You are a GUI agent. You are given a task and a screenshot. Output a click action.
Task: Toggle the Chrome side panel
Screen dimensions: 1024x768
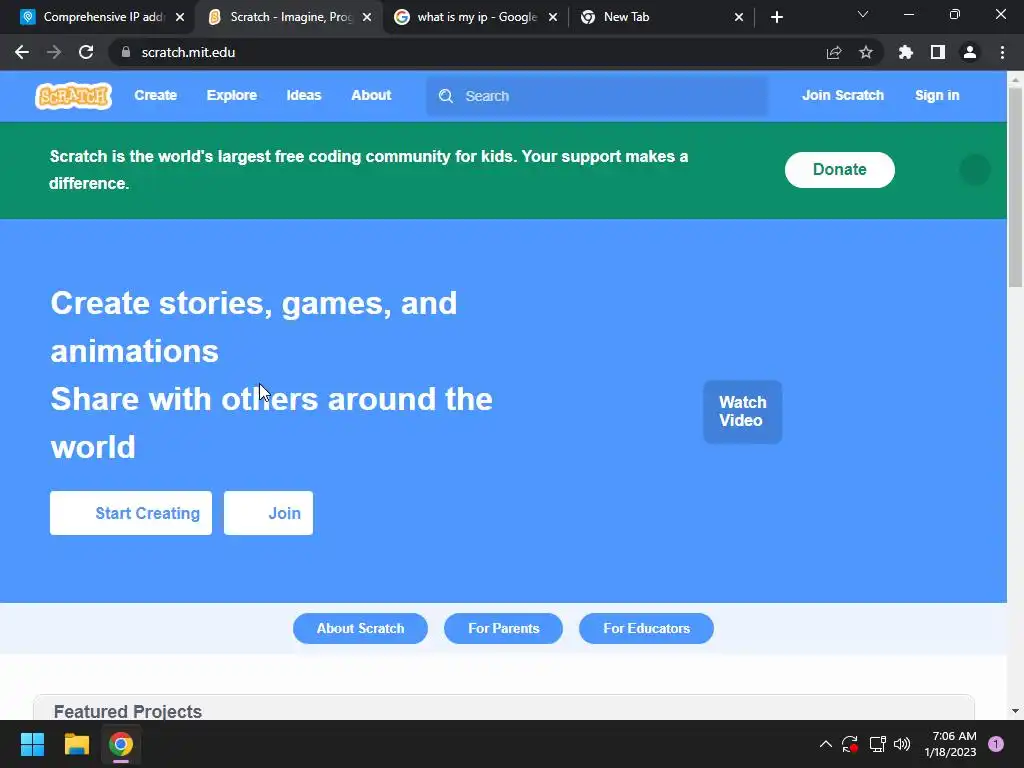click(938, 52)
